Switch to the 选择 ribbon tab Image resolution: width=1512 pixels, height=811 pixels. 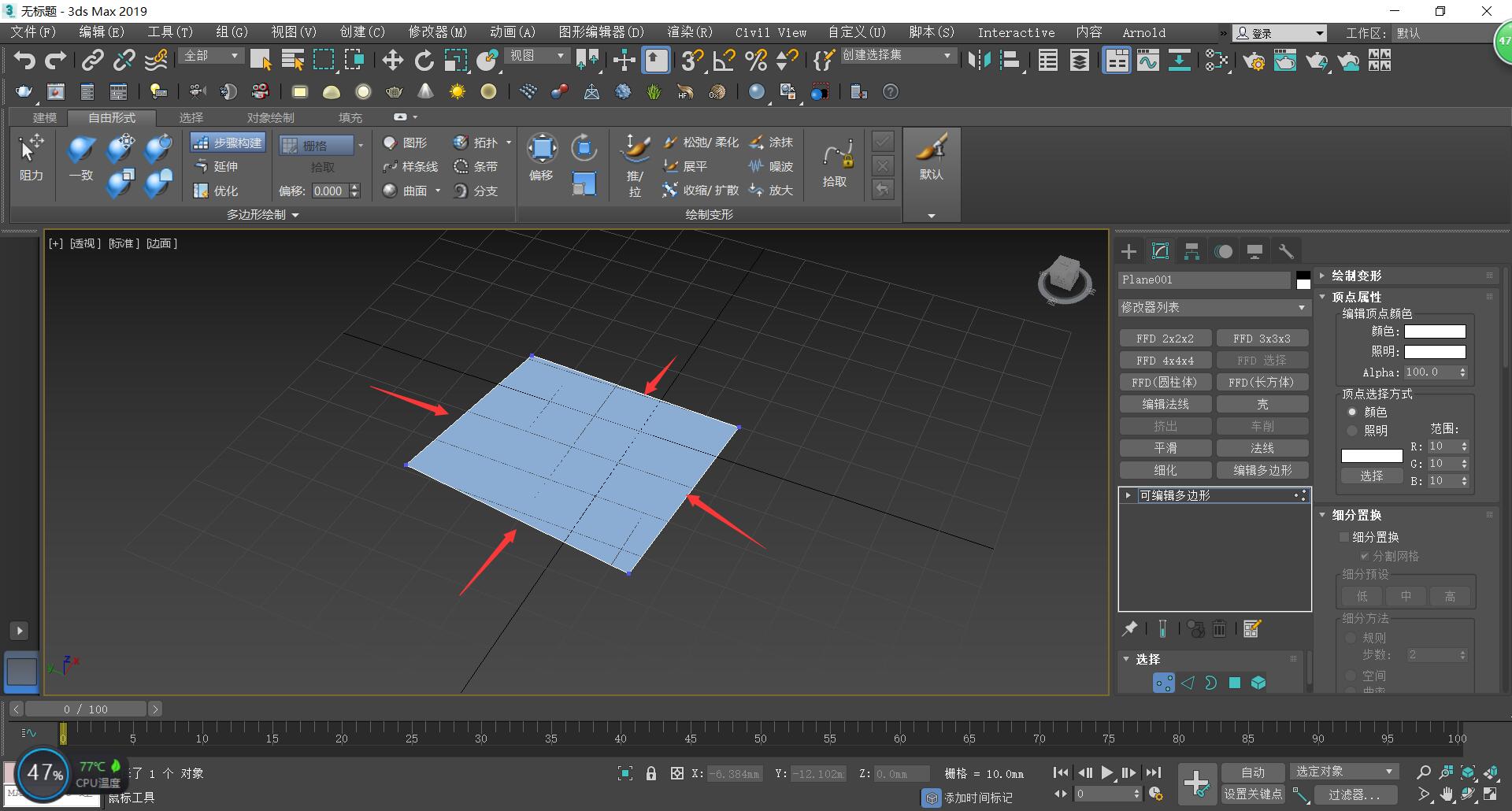point(191,117)
